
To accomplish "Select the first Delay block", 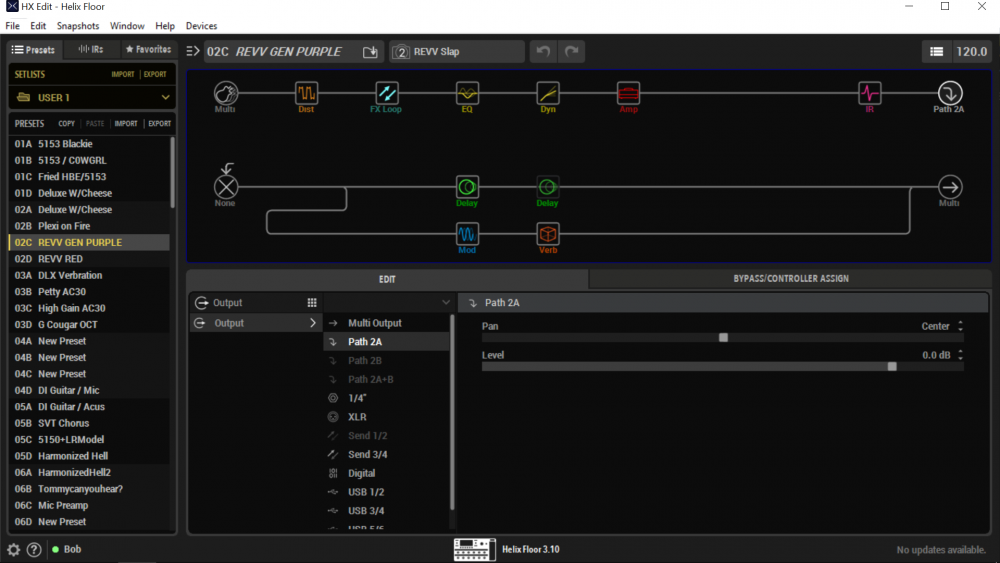I will (x=467, y=187).
